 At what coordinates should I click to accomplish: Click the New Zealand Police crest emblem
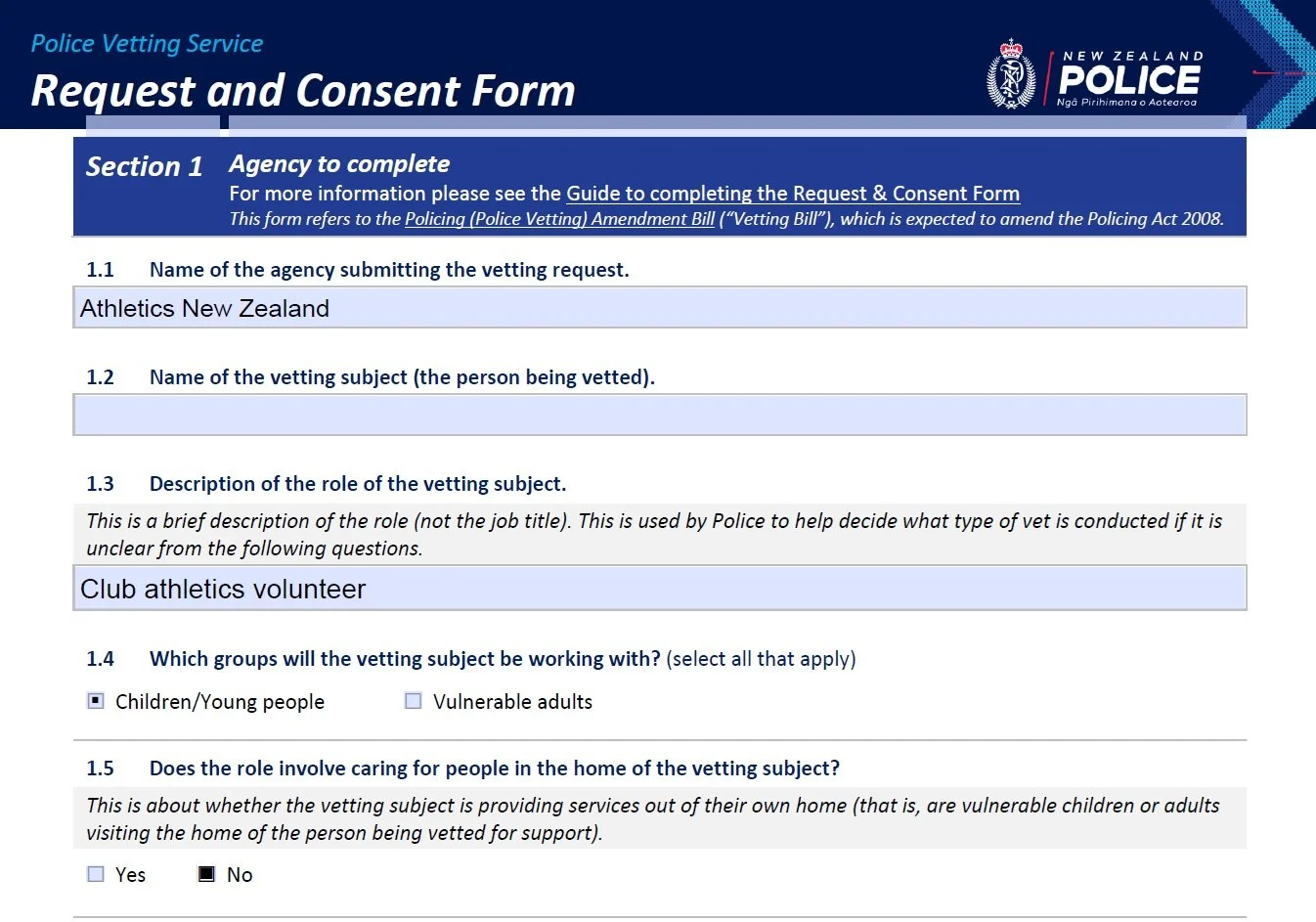click(1011, 74)
